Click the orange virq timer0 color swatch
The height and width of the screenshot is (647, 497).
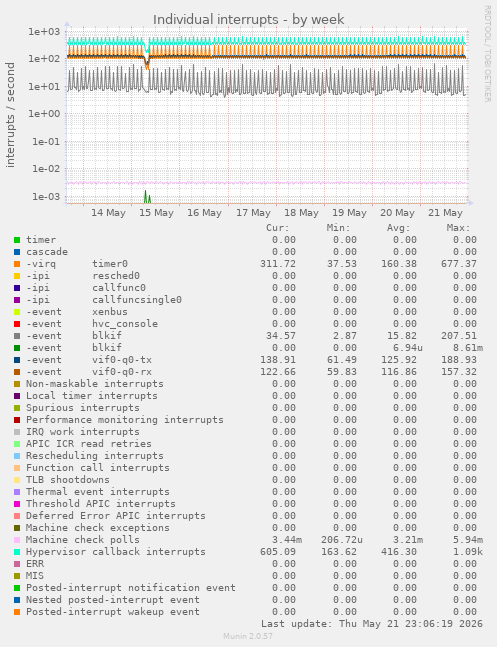17,264
